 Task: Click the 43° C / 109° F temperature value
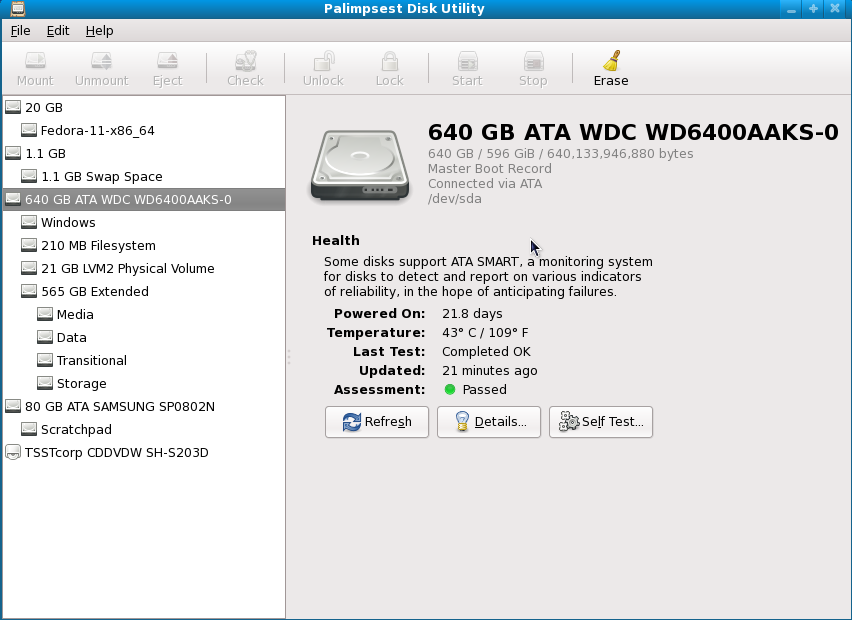pos(485,333)
